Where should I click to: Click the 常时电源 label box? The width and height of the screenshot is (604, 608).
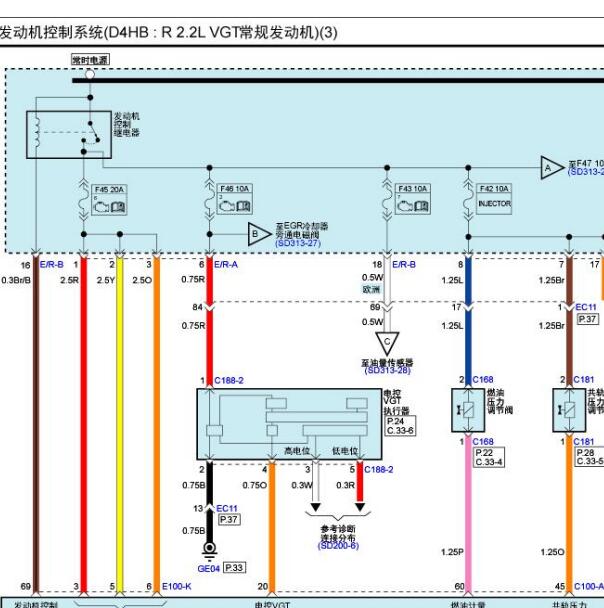91,60
